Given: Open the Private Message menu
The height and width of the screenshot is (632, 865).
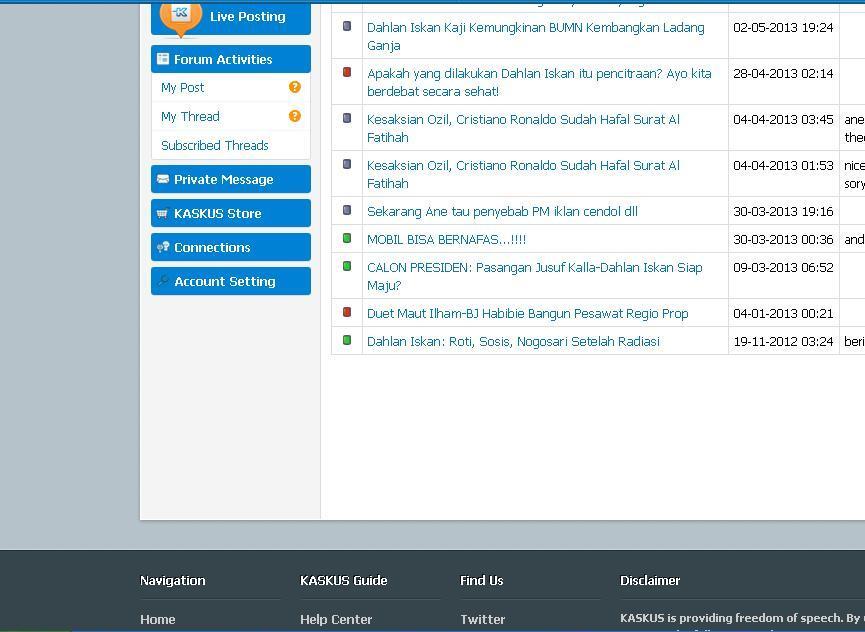Looking at the screenshot, I should 223,180.
